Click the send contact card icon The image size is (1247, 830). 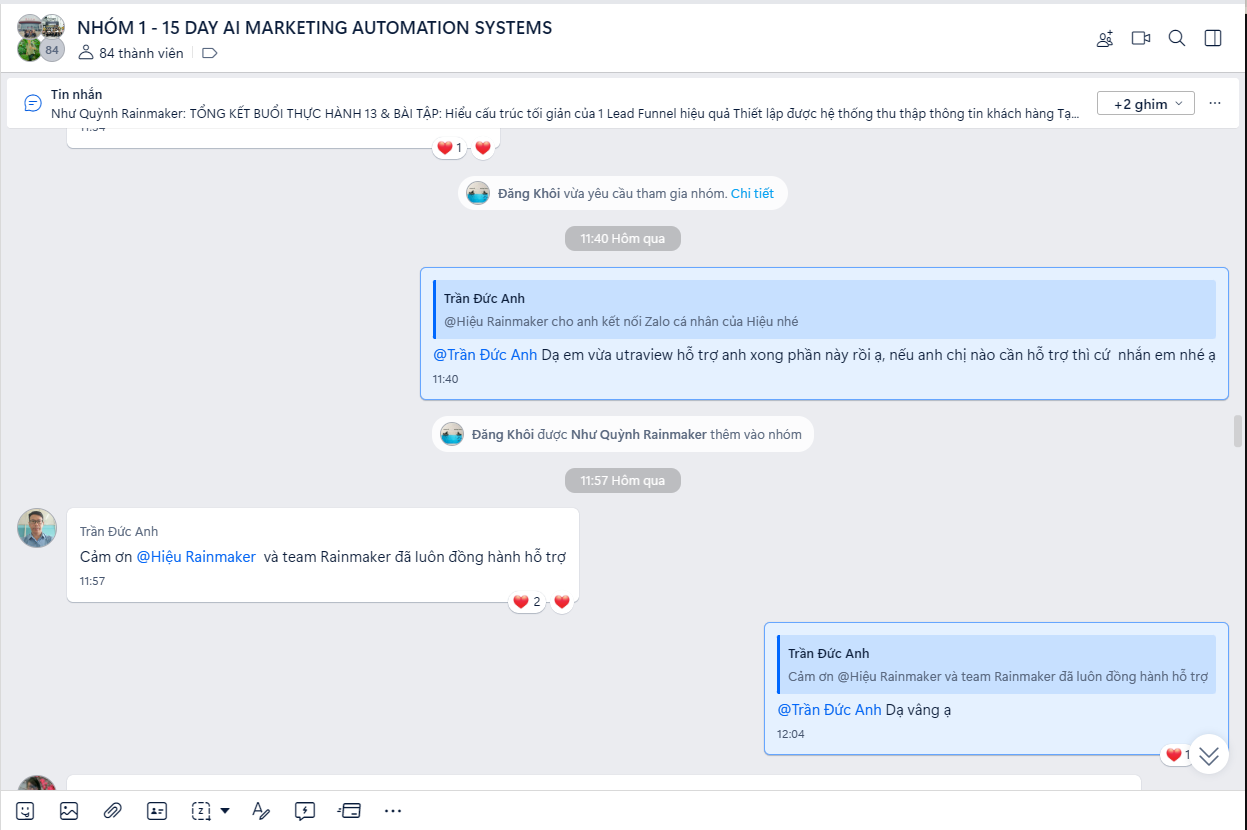[157, 811]
